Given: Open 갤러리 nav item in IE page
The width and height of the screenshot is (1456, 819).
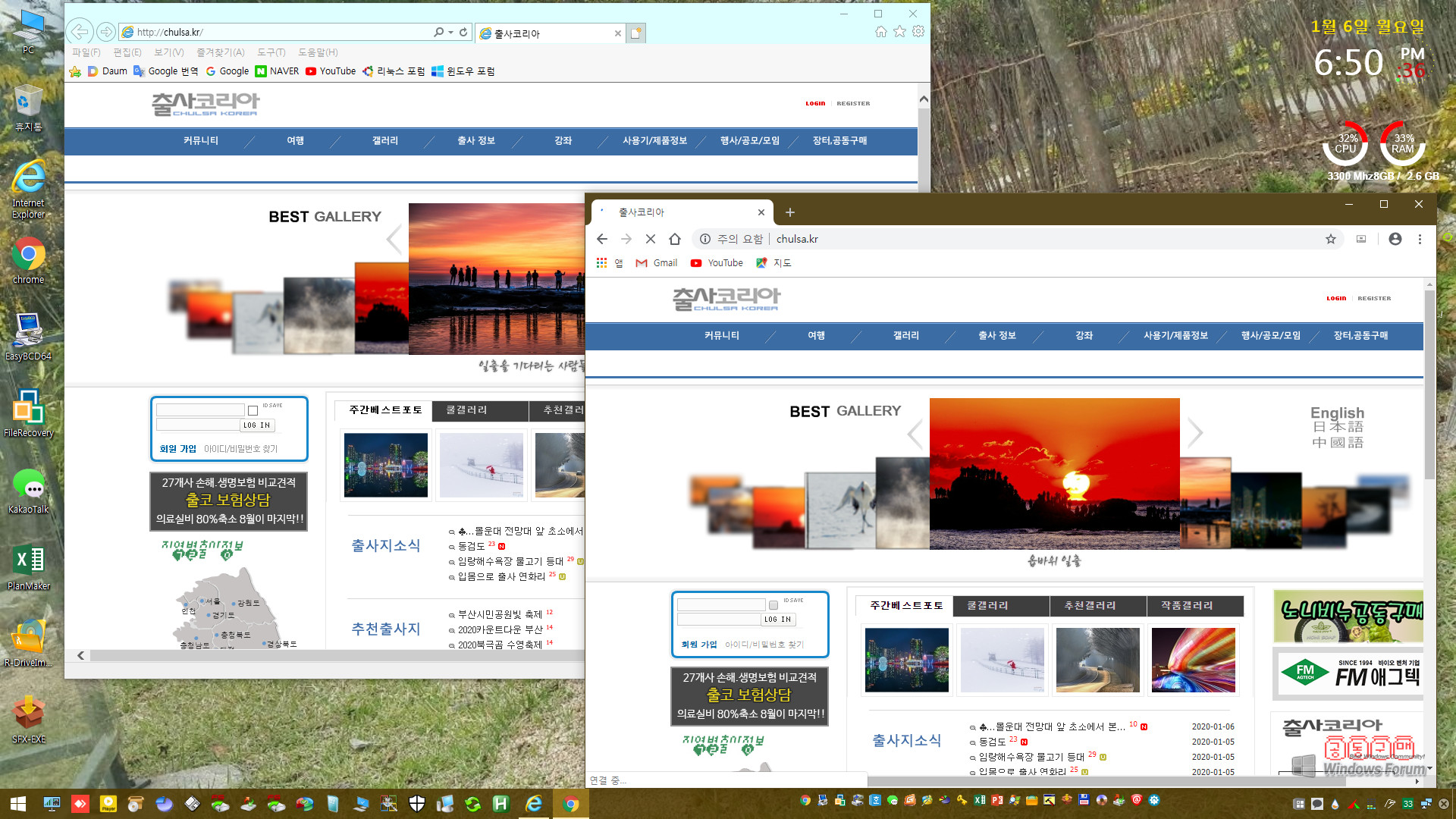Looking at the screenshot, I should [384, 140].
